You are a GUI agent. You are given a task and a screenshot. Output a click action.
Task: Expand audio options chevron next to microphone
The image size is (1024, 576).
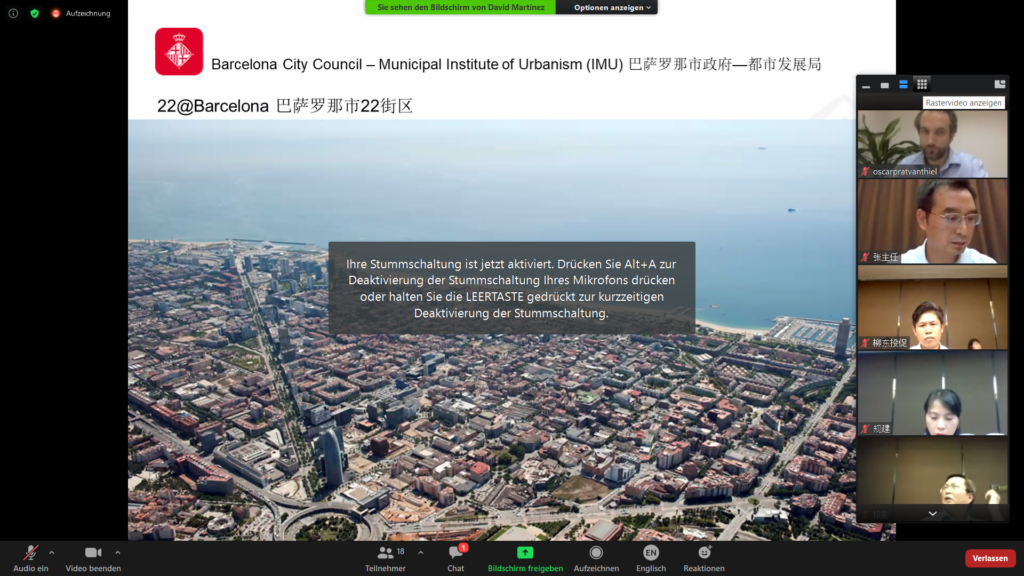(x=52, y=551)
